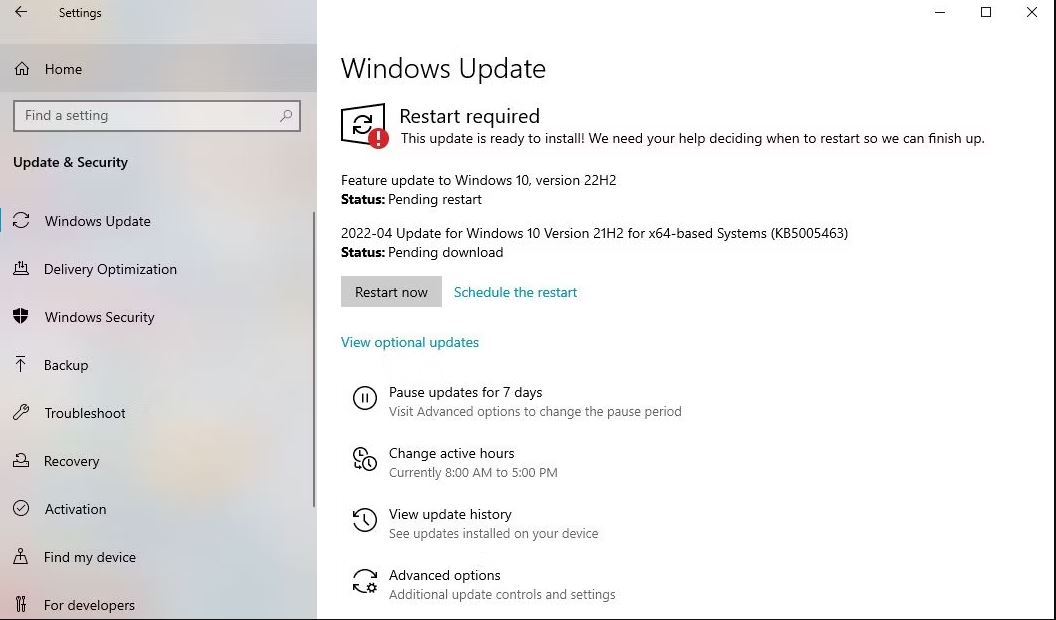Click 'Feature update to Windows 10, version 22H2' text
The image size is (1056, 620).
click(x=478, y=180)
